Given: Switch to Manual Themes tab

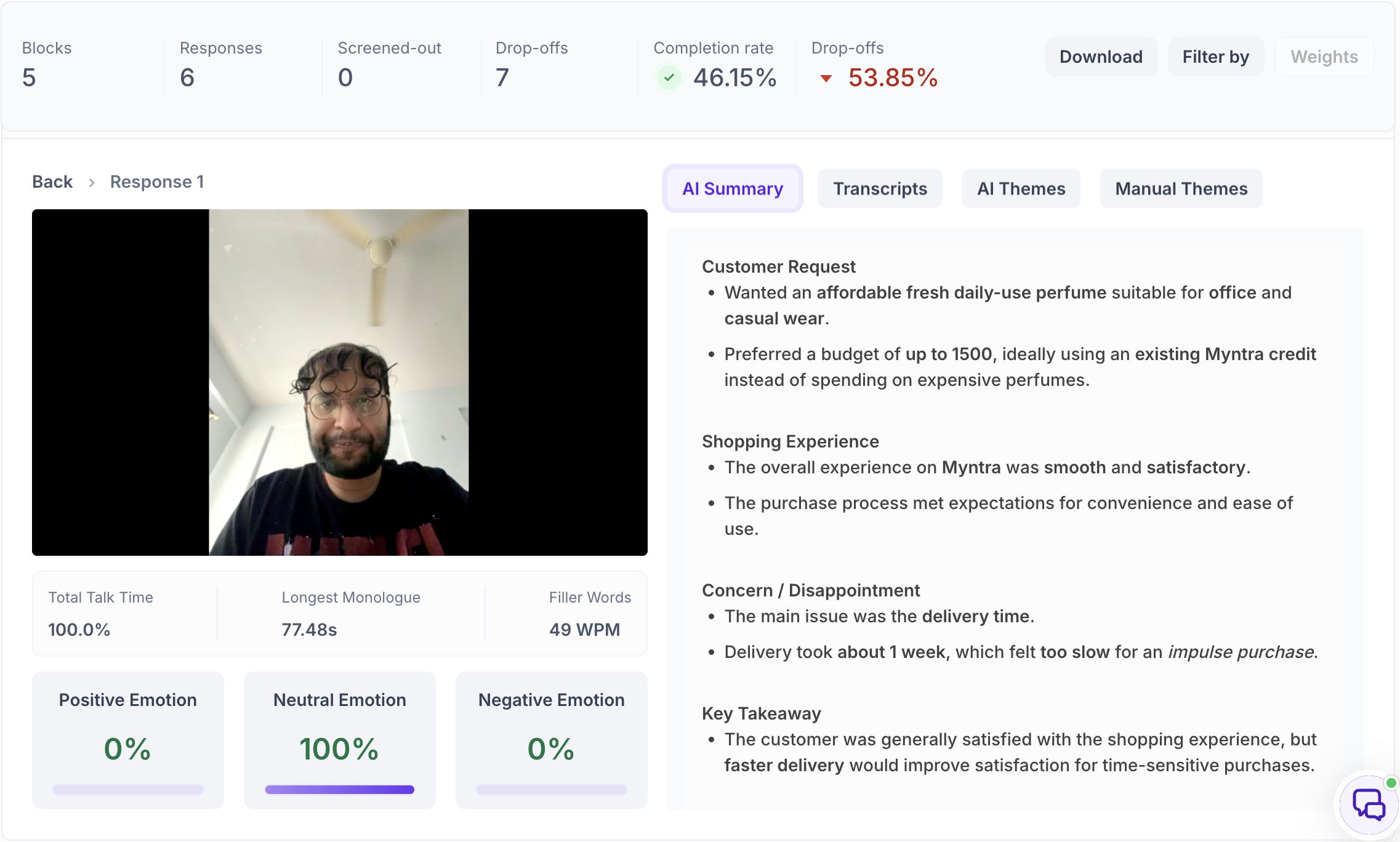Looking at the screenshot, I should [1181, 188].
